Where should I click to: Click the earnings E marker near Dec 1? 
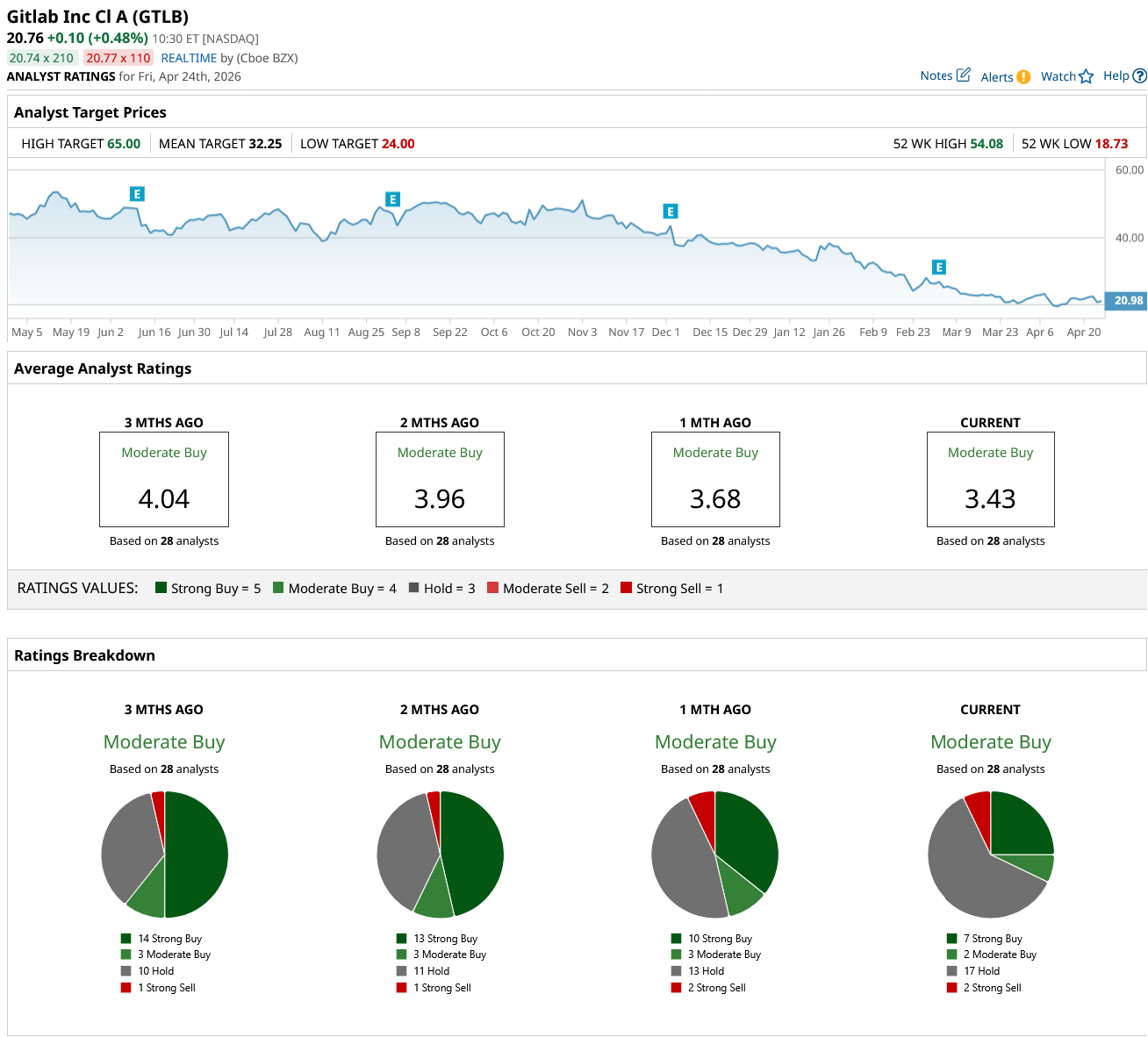pos(670,211)
